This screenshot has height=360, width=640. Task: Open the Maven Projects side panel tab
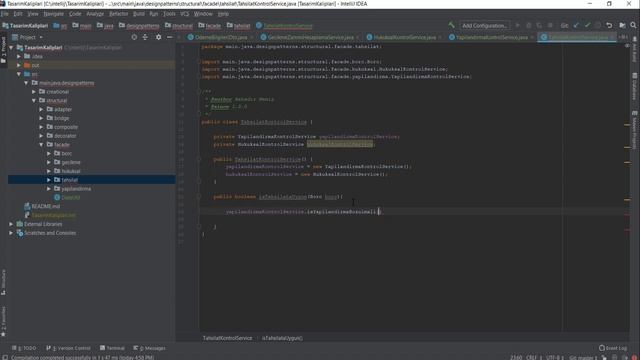[x=634, y=130]
